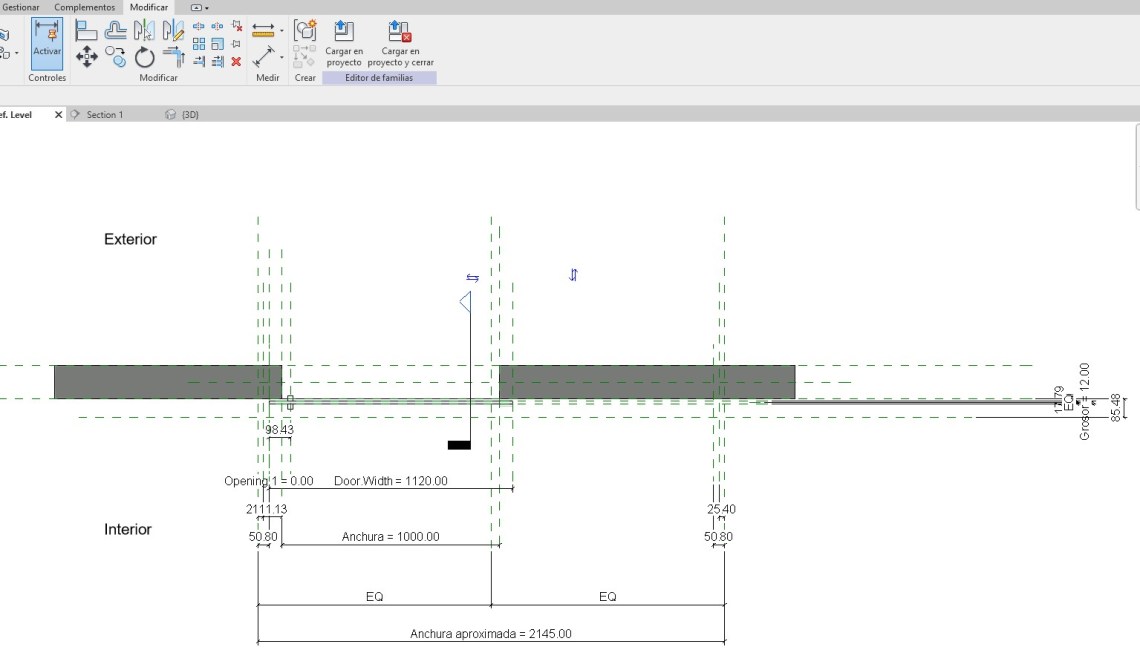This screenshot has width=1140, height=667.
Task: Switch to the Section 1 view tab
Action: [x=104, y=115]
